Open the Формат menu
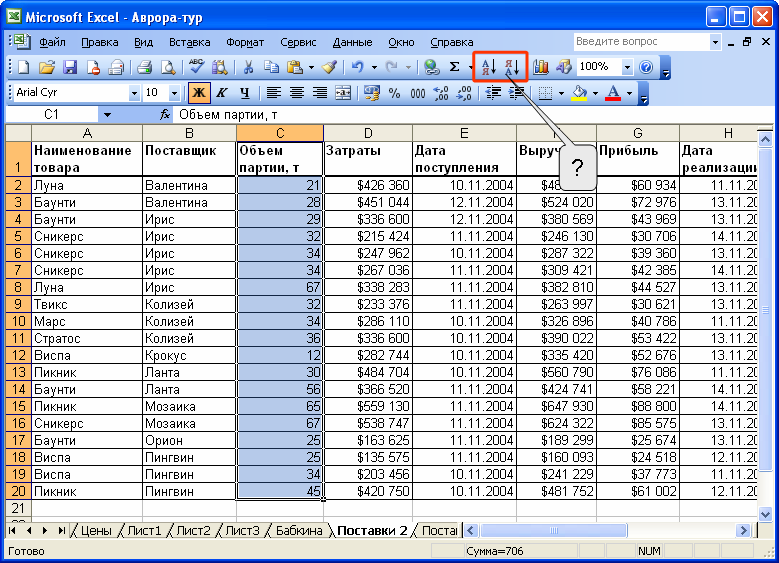The height and width of the screenshot is (563, 779). 245,42
